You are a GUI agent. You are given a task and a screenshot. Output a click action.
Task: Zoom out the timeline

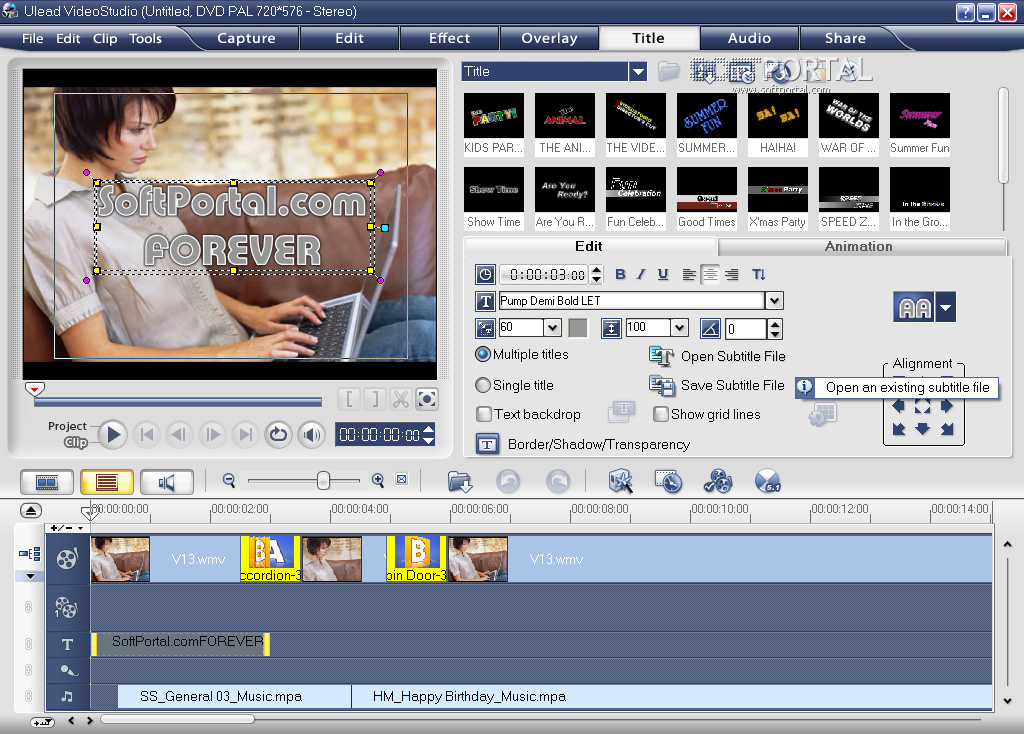(x=229, y=481)
